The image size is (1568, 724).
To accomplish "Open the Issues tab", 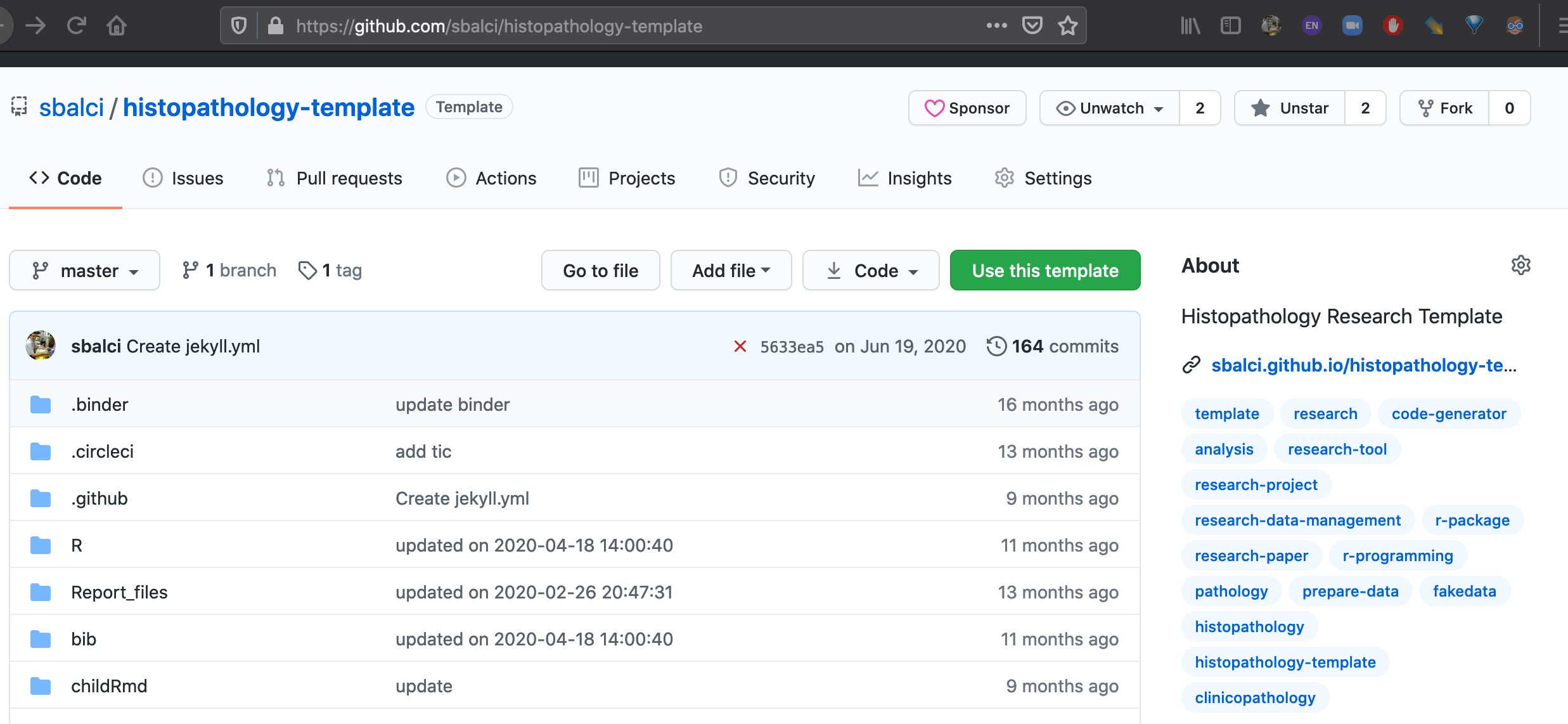I will pos(183,178).
